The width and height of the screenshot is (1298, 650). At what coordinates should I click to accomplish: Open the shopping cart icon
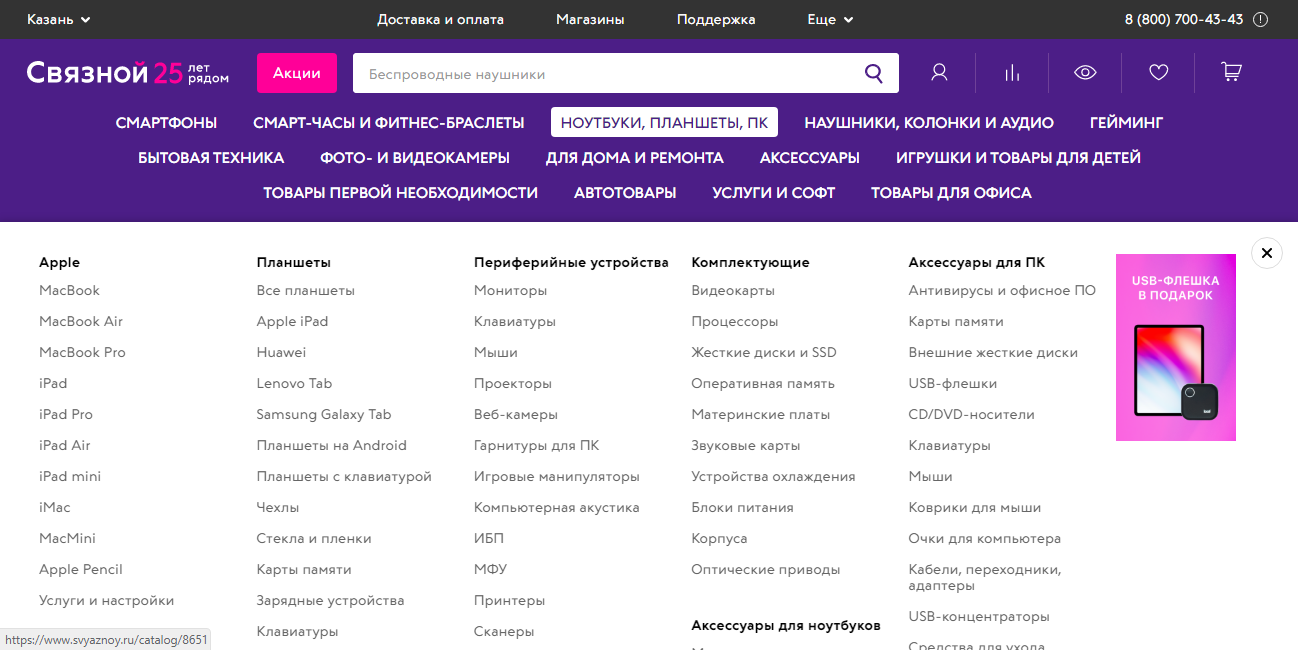[x=1231, y=71]
